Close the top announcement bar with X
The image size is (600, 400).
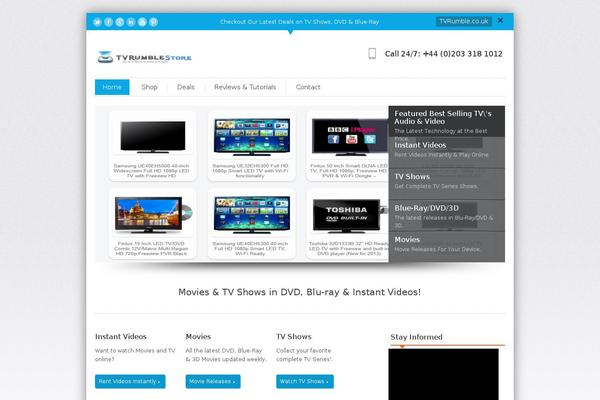[500, 21]
